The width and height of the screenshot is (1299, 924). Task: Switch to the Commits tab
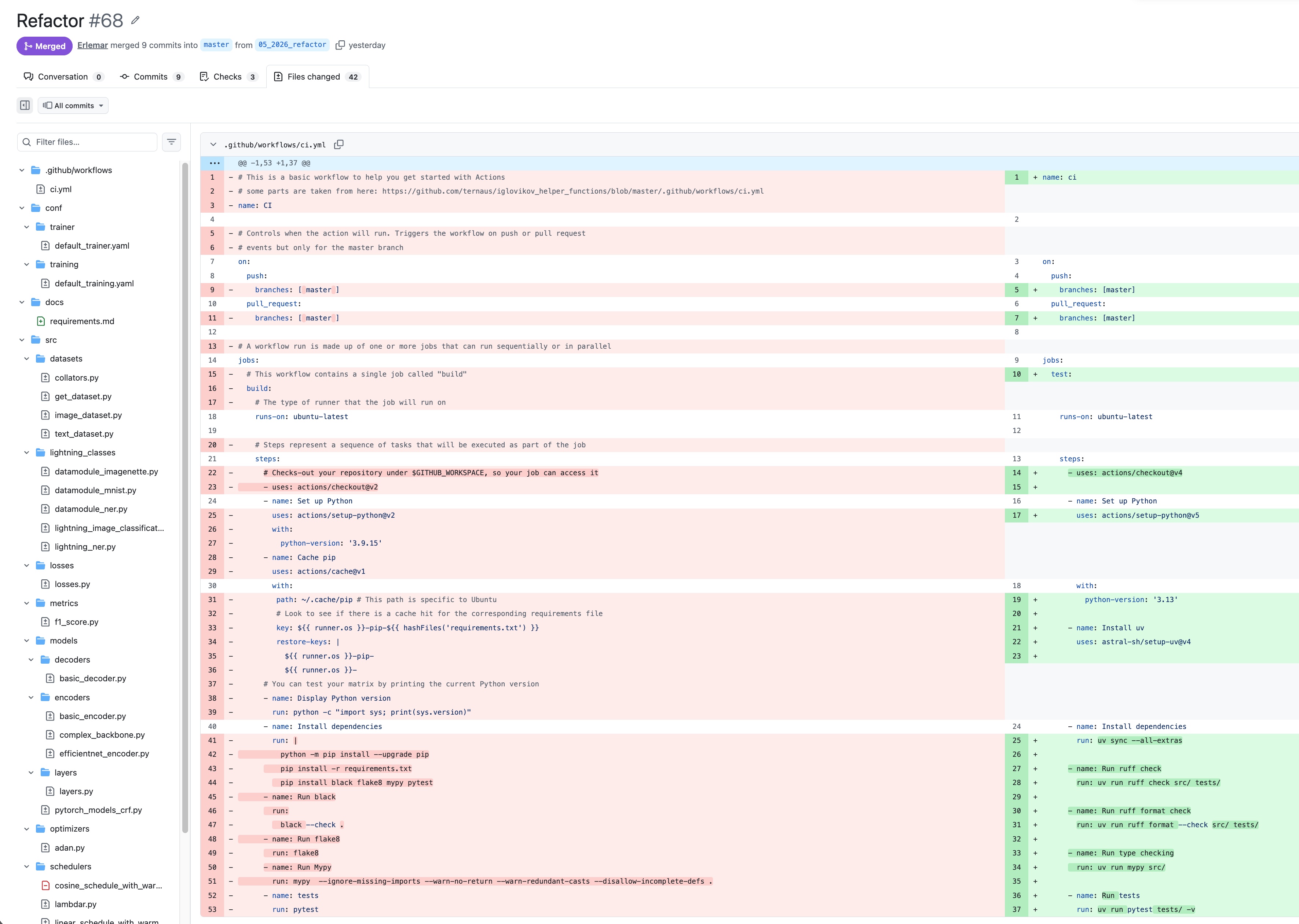click(151, 77)
